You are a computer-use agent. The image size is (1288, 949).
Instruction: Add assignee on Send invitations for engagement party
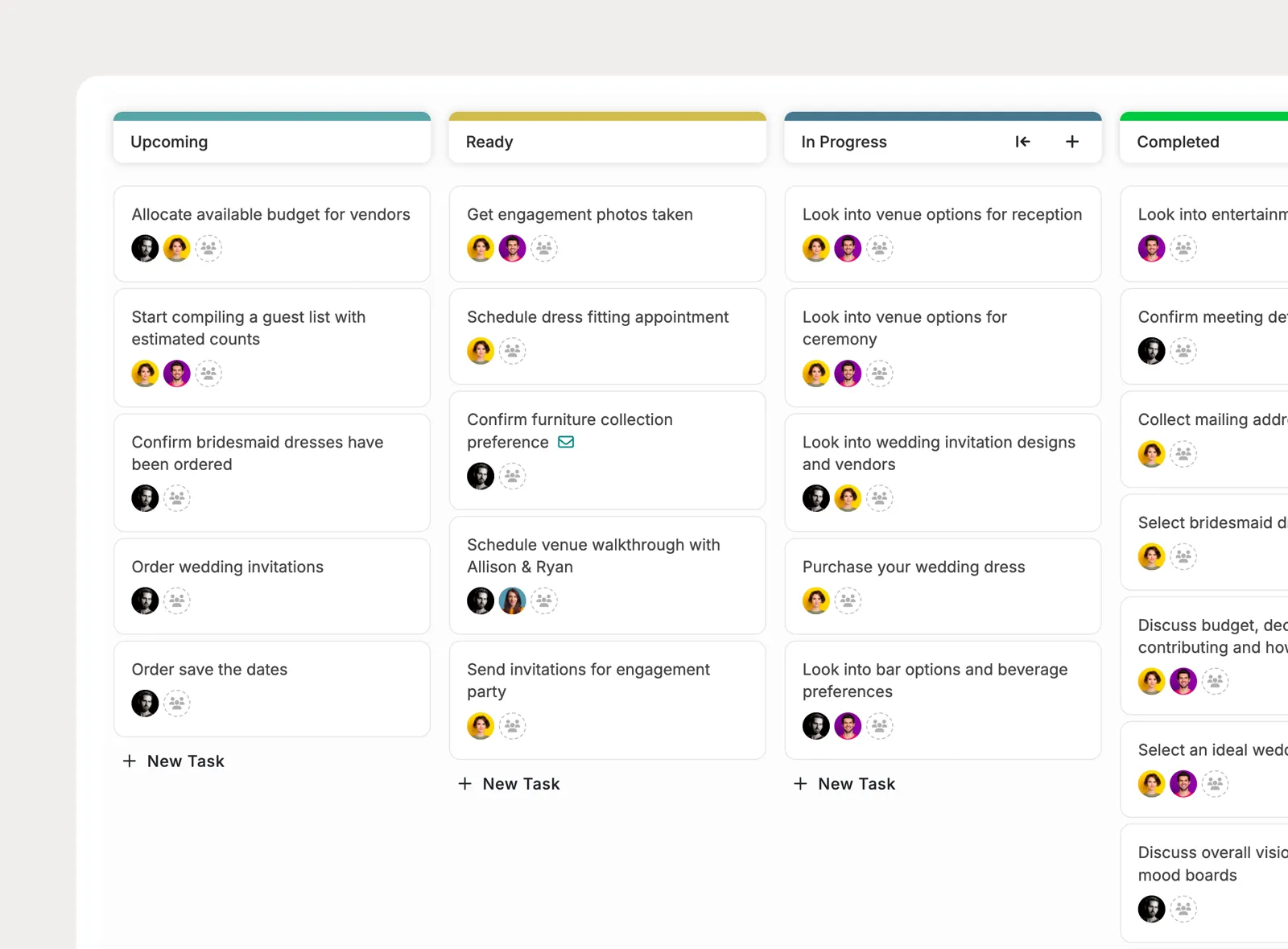tap(513, 726)
